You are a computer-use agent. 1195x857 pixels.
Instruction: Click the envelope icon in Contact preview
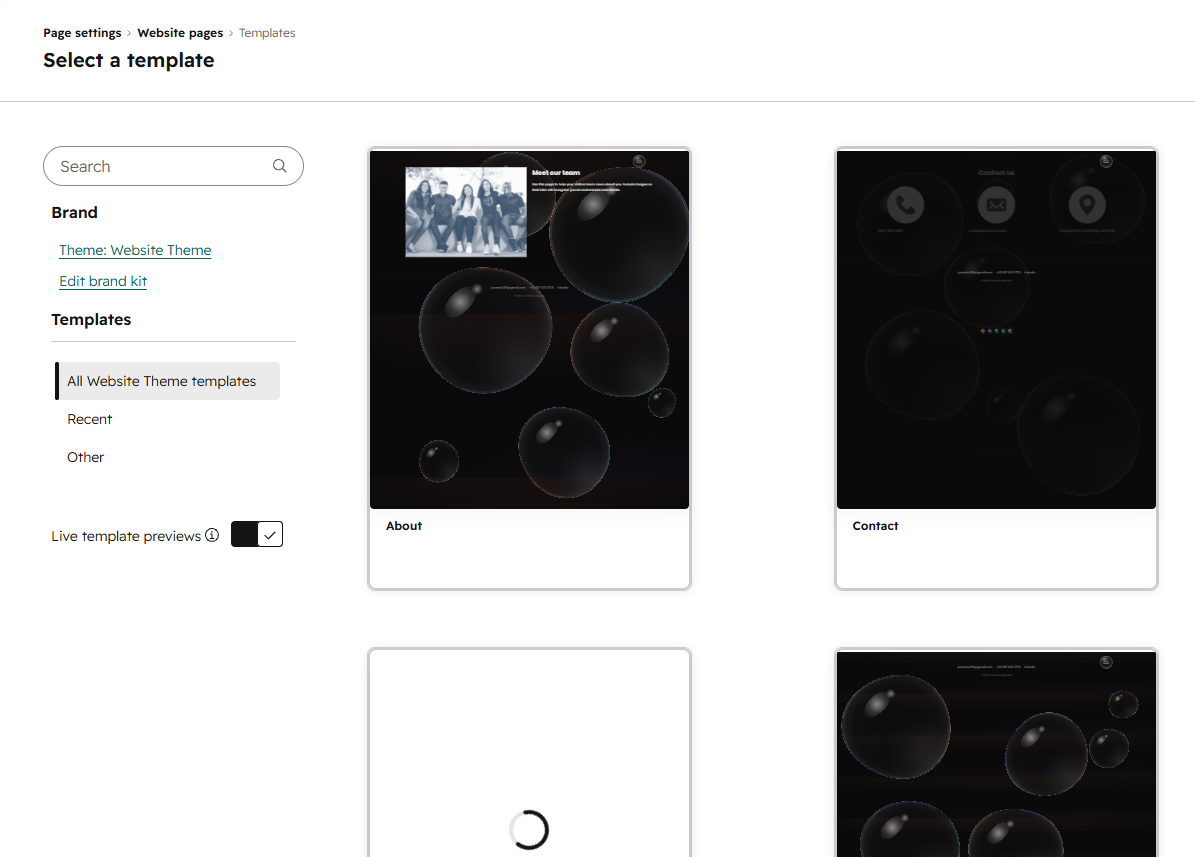click(x=996, y=204)
